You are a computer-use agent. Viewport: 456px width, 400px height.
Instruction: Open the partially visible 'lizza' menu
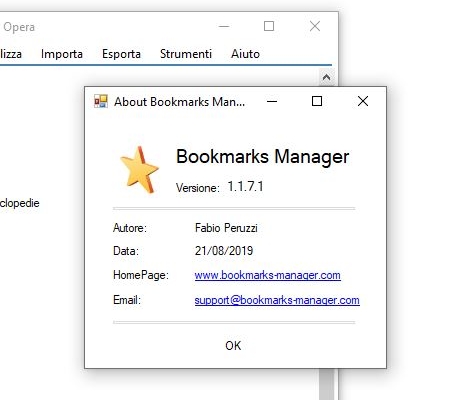[11, 54]
